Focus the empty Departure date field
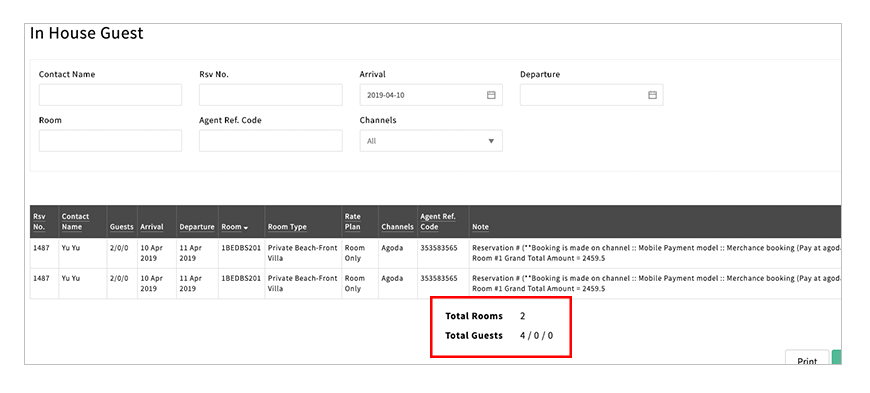Viewport: 870px width, 393px height. pos(591,95)
